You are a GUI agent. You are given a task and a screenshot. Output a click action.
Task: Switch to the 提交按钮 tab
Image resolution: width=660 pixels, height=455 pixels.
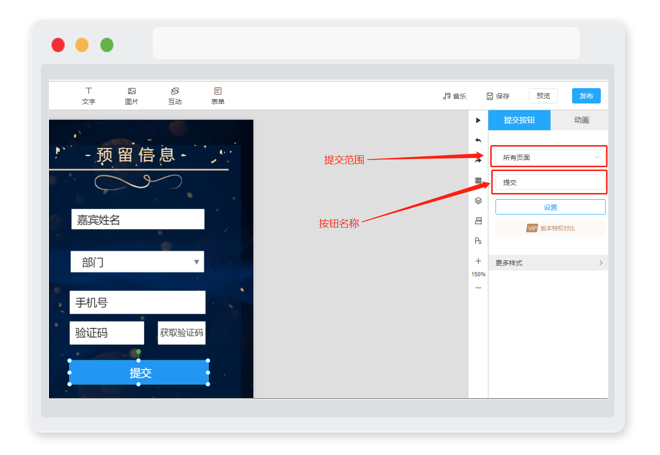click(x=519, y=120)
